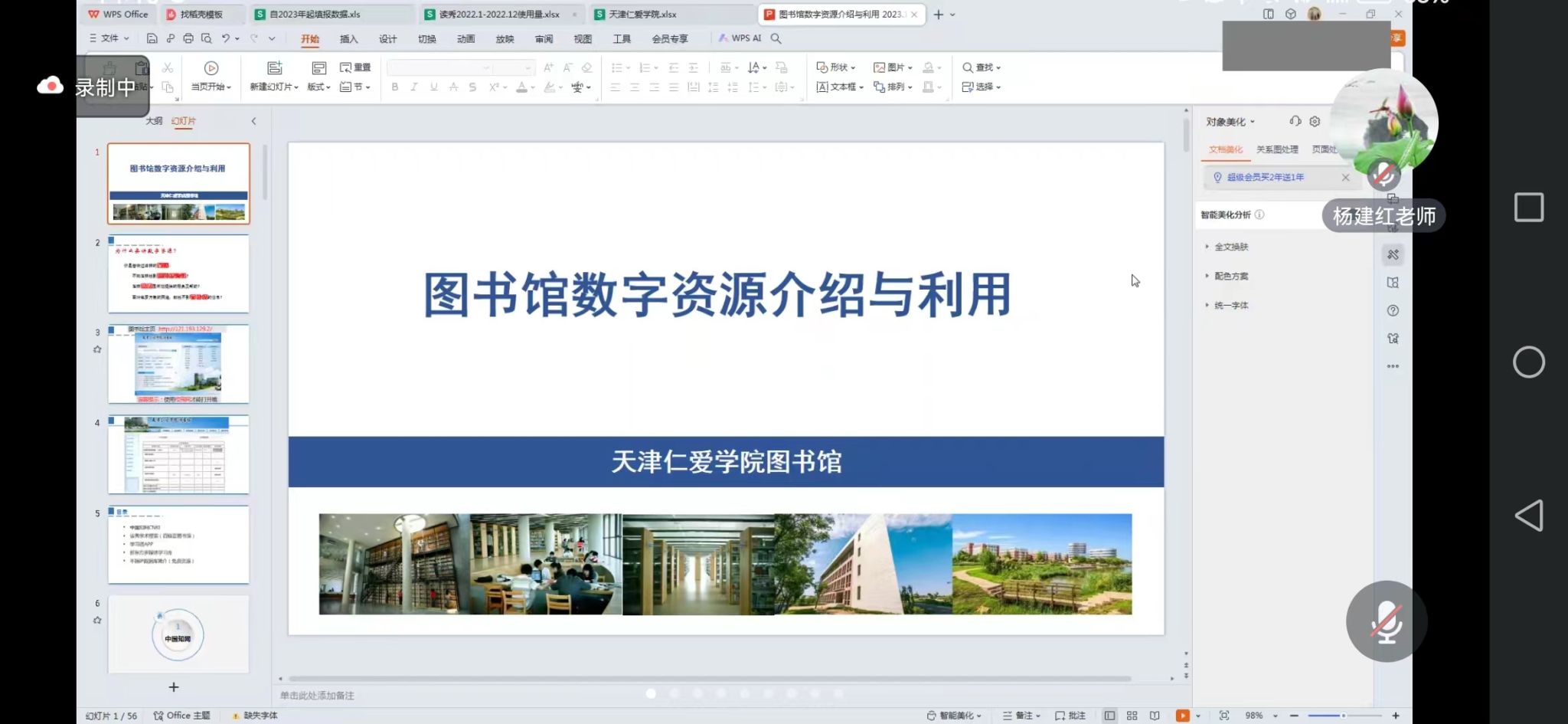
Task: Toggle Underline formatting
Action: point(434,87)
